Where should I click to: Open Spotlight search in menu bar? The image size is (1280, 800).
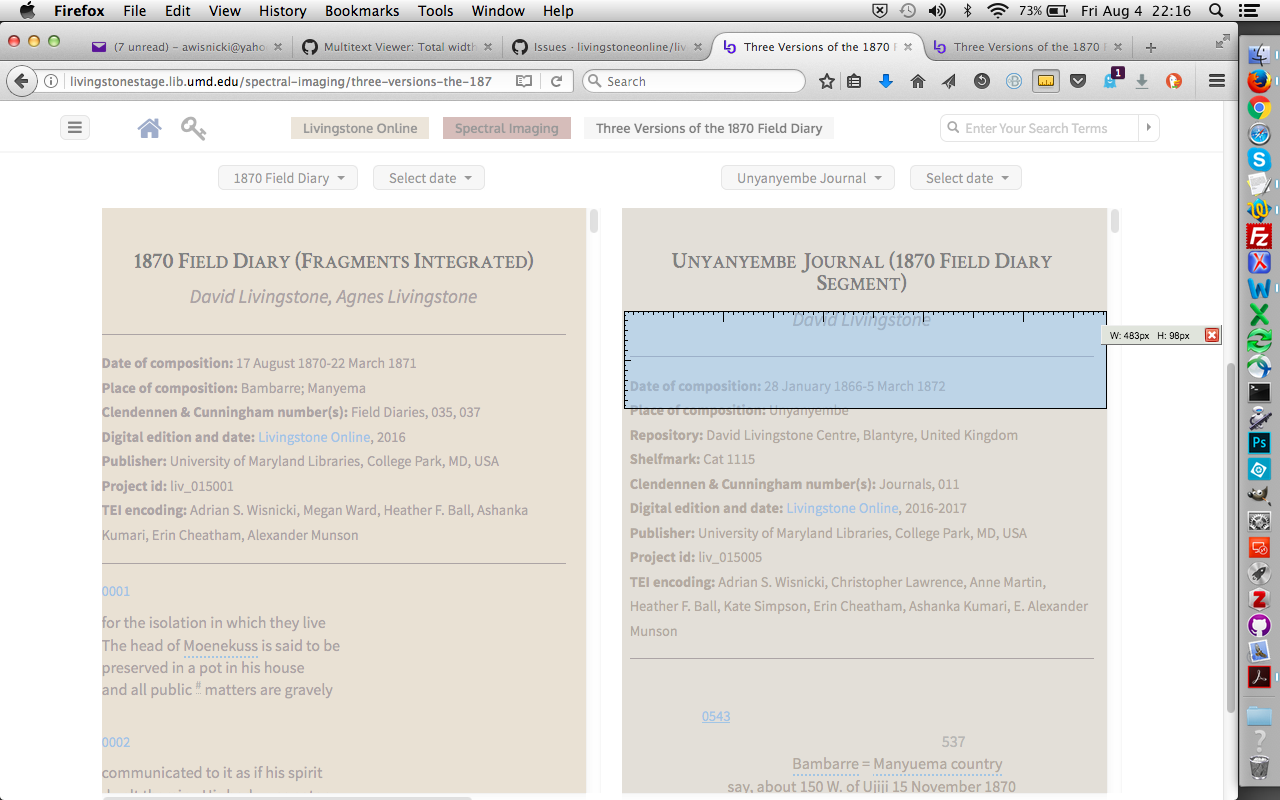click(x=1216, y=11)
